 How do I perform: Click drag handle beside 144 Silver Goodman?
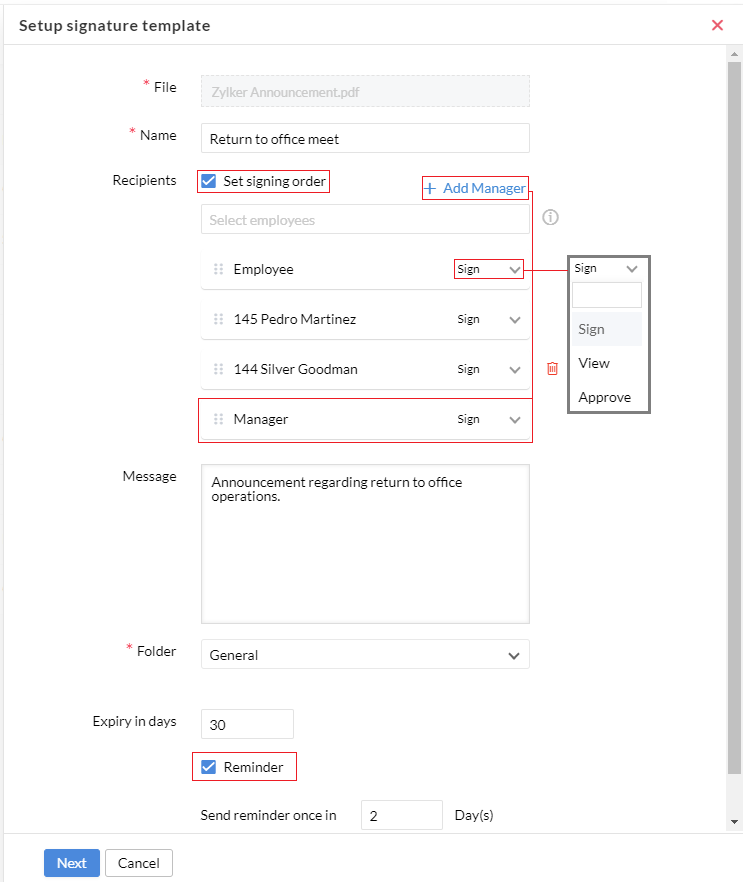[218, 369]
